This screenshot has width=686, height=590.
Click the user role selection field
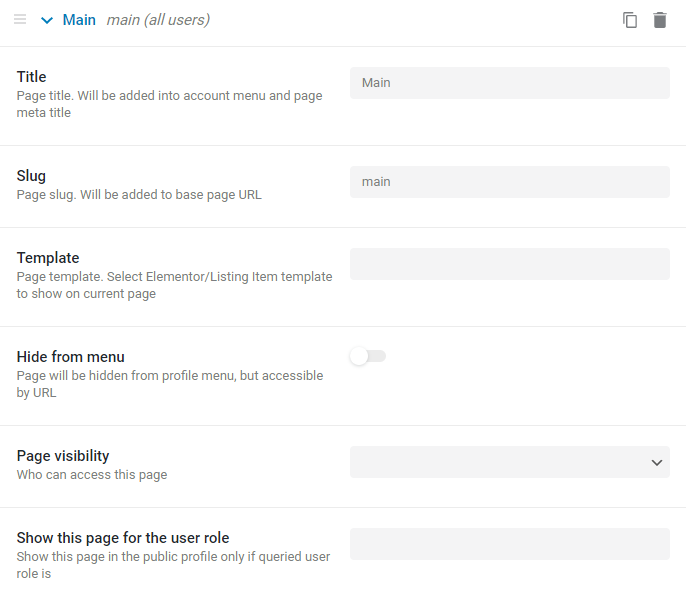(510, 544)
